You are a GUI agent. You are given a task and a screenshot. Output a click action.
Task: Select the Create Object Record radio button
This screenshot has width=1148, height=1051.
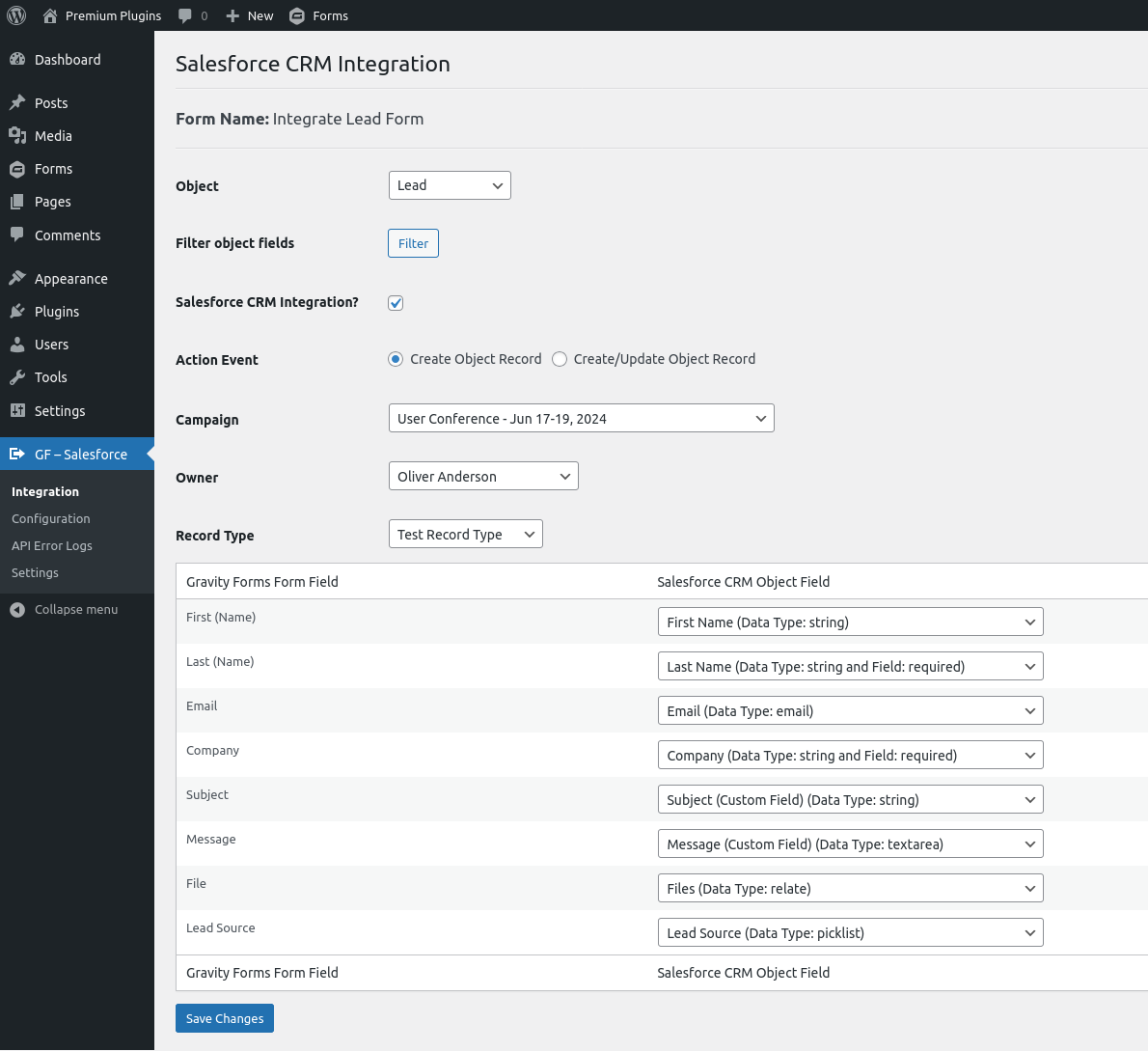tap(396, 359)
